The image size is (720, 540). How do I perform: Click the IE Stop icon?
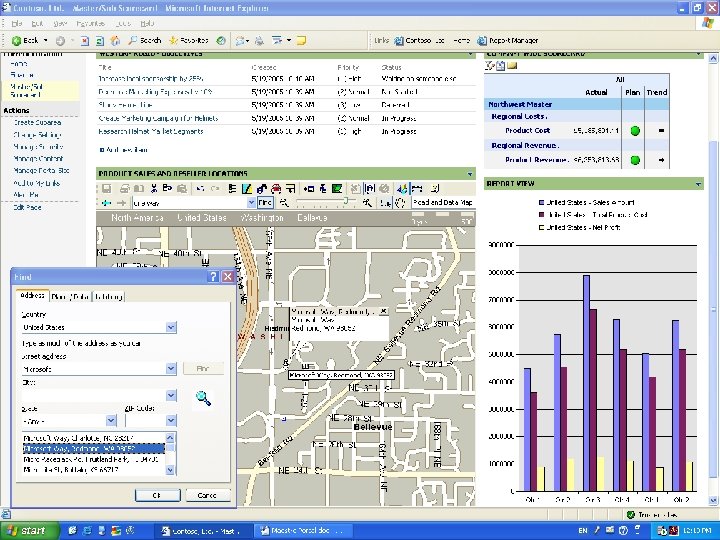[x=85, y=41]
